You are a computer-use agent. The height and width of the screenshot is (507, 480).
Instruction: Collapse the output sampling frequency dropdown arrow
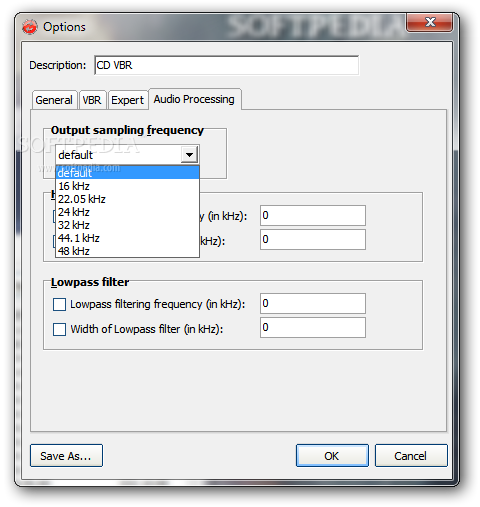pos(190,155)
